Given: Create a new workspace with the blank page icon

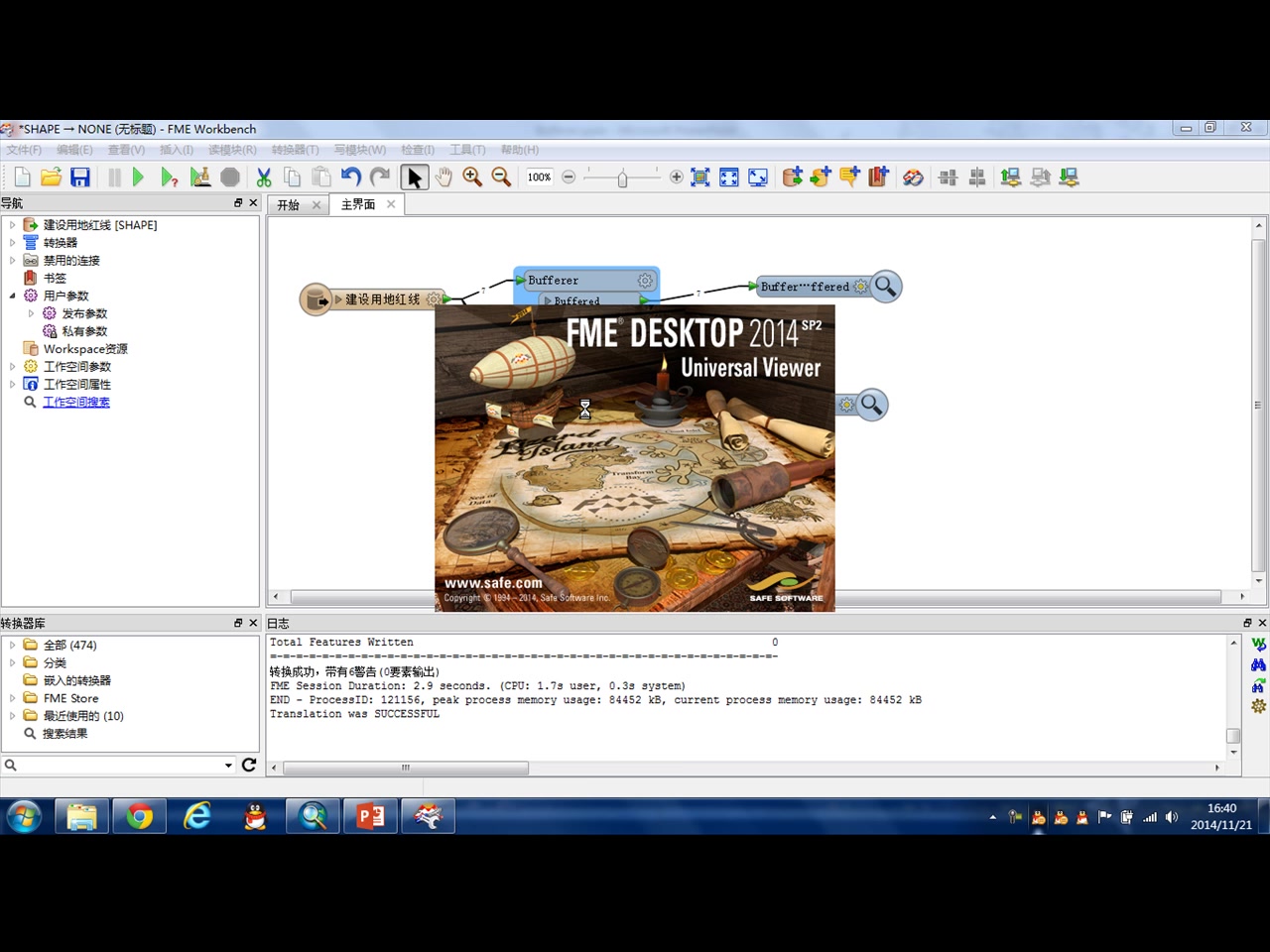Looking at the screenshot, I should pyautogui.click(x=22, y=177).
